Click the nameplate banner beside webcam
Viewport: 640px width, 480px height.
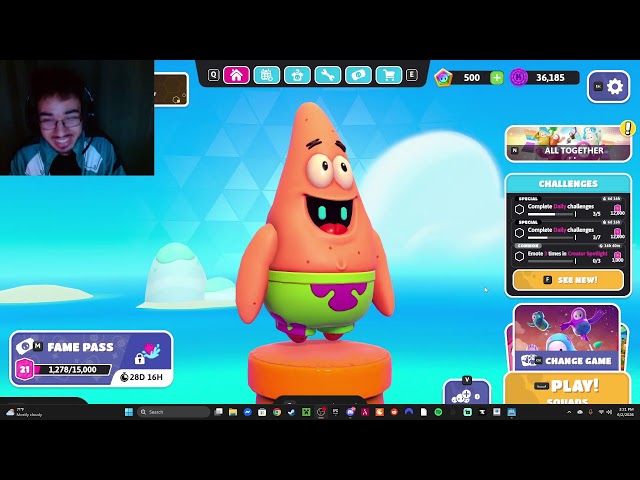[x=171, y=90]
